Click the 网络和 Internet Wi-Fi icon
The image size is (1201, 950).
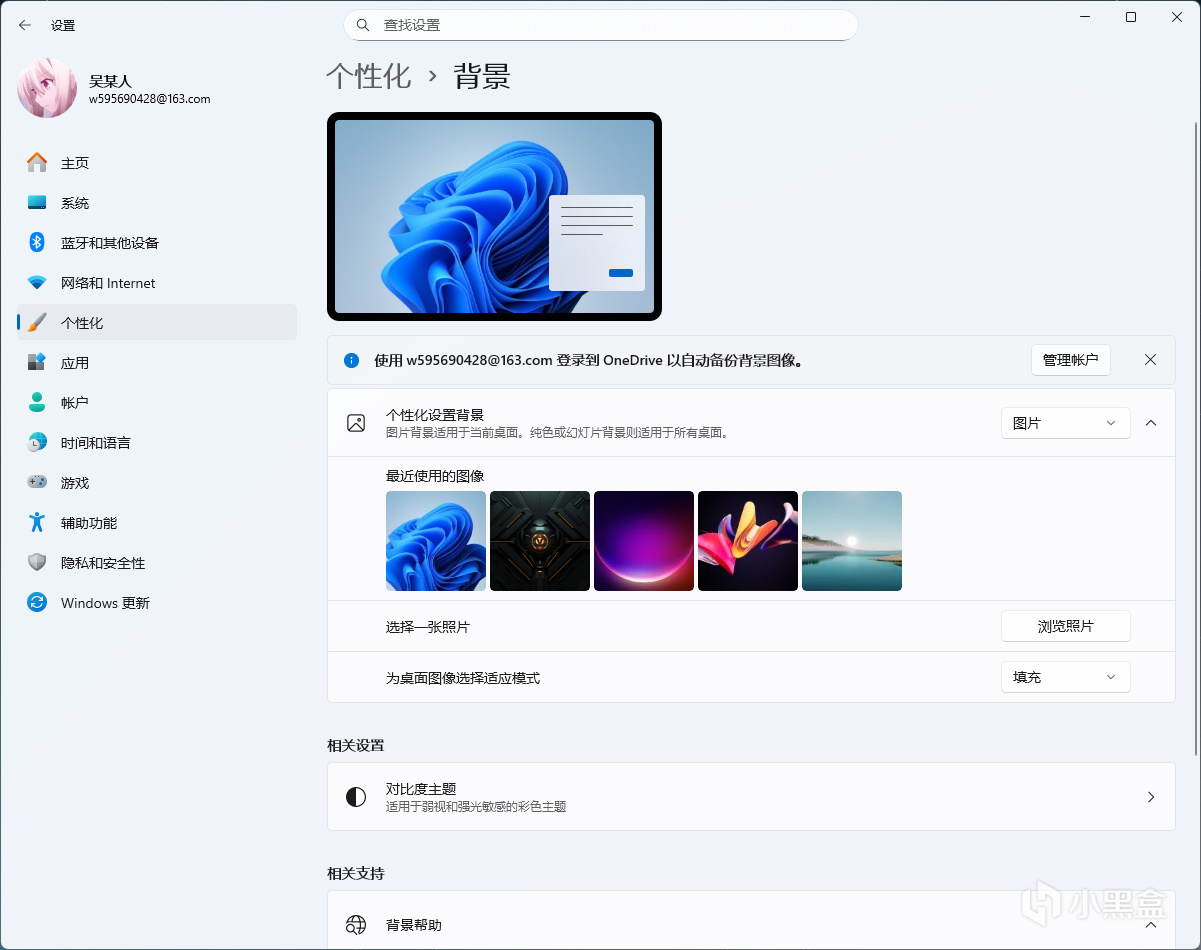tap(37, 283)
